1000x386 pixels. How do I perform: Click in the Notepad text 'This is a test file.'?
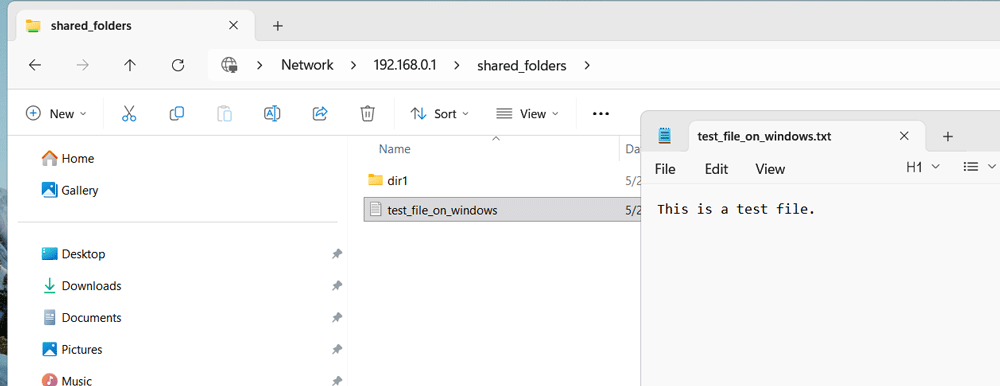click(737, 209)
